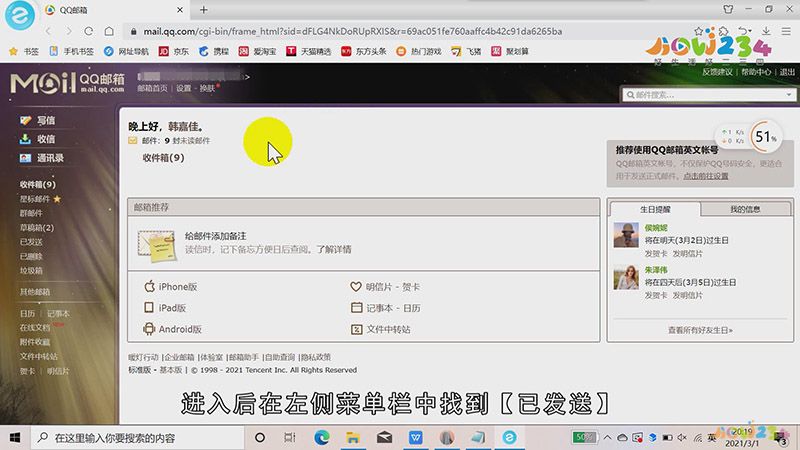Click the browser back arrow

coord(48,31)
